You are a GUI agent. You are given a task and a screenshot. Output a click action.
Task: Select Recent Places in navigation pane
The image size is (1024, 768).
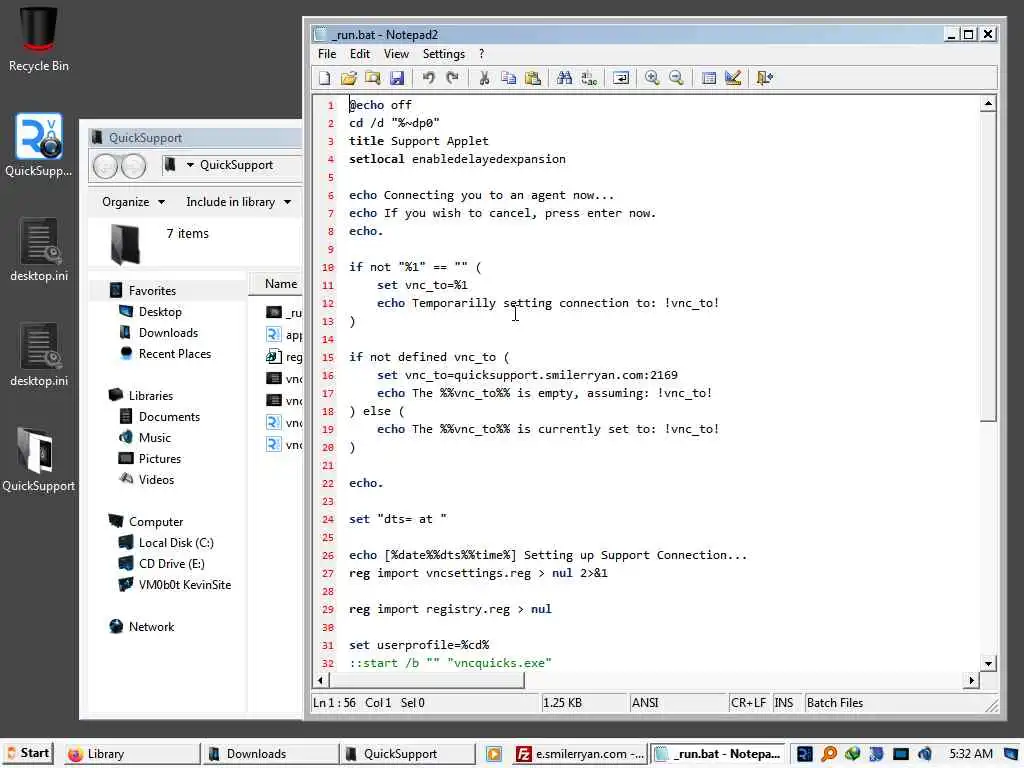174,353
